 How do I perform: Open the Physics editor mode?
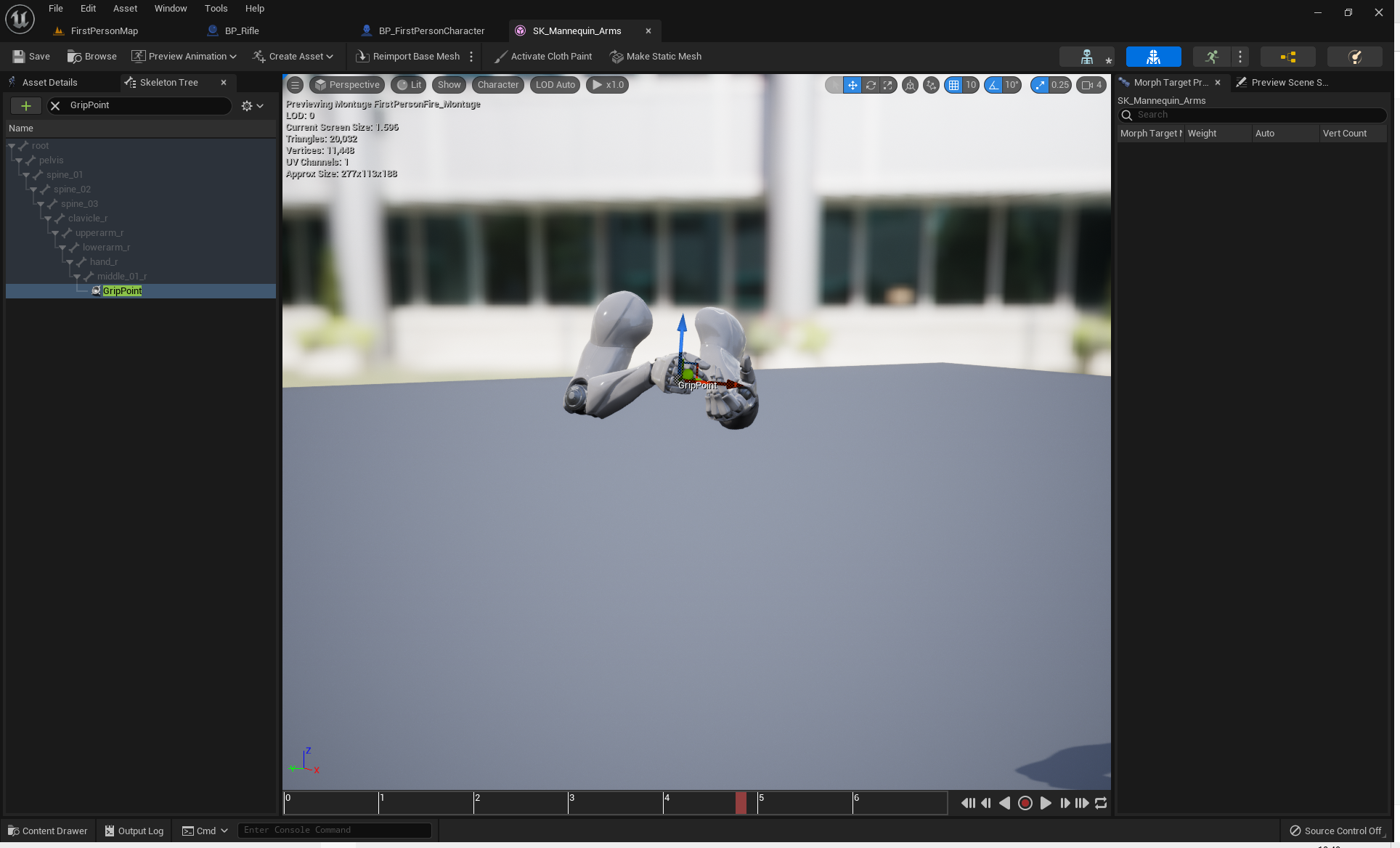[1354, 57]
